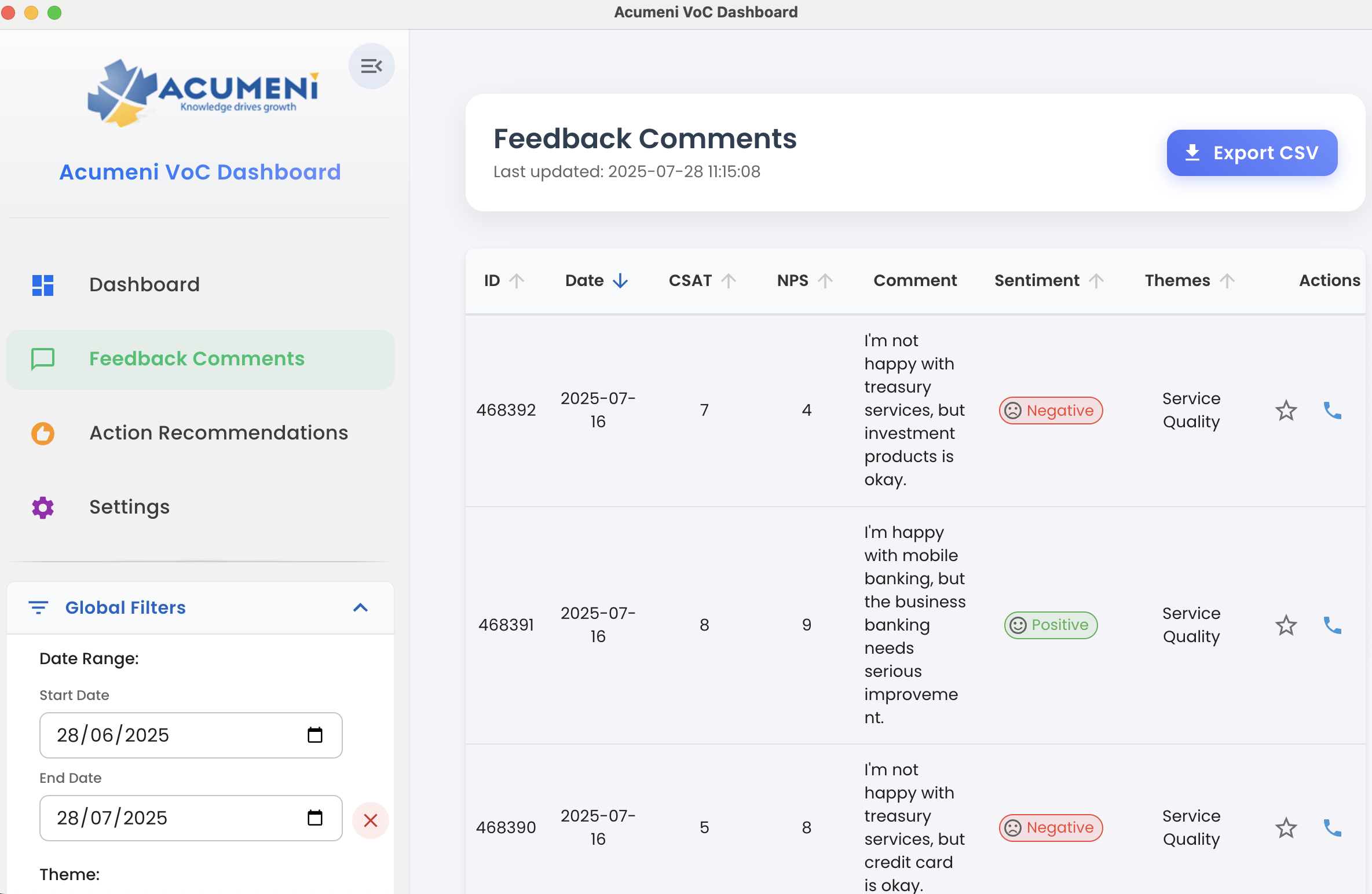Open End Date calendar picker icon
Image resolution: width=1372 pixels, height=894 pixels.
314,818
